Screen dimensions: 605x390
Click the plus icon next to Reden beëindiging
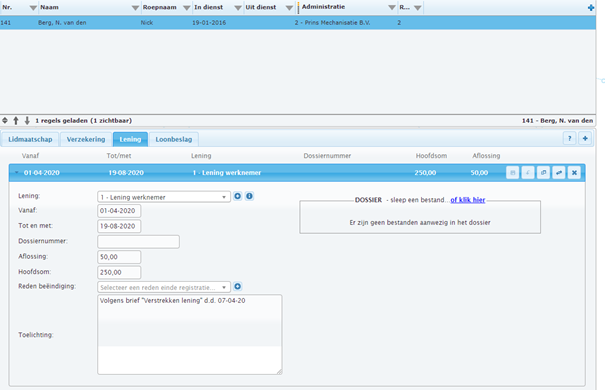tap(238, 286)
